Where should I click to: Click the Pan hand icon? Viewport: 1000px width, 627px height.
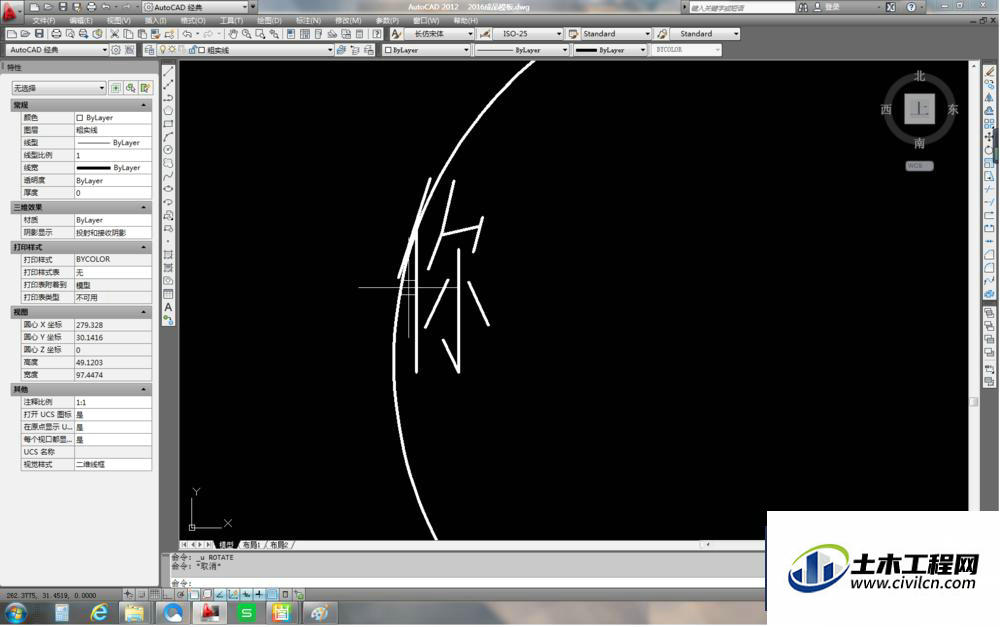click(233, 34)
